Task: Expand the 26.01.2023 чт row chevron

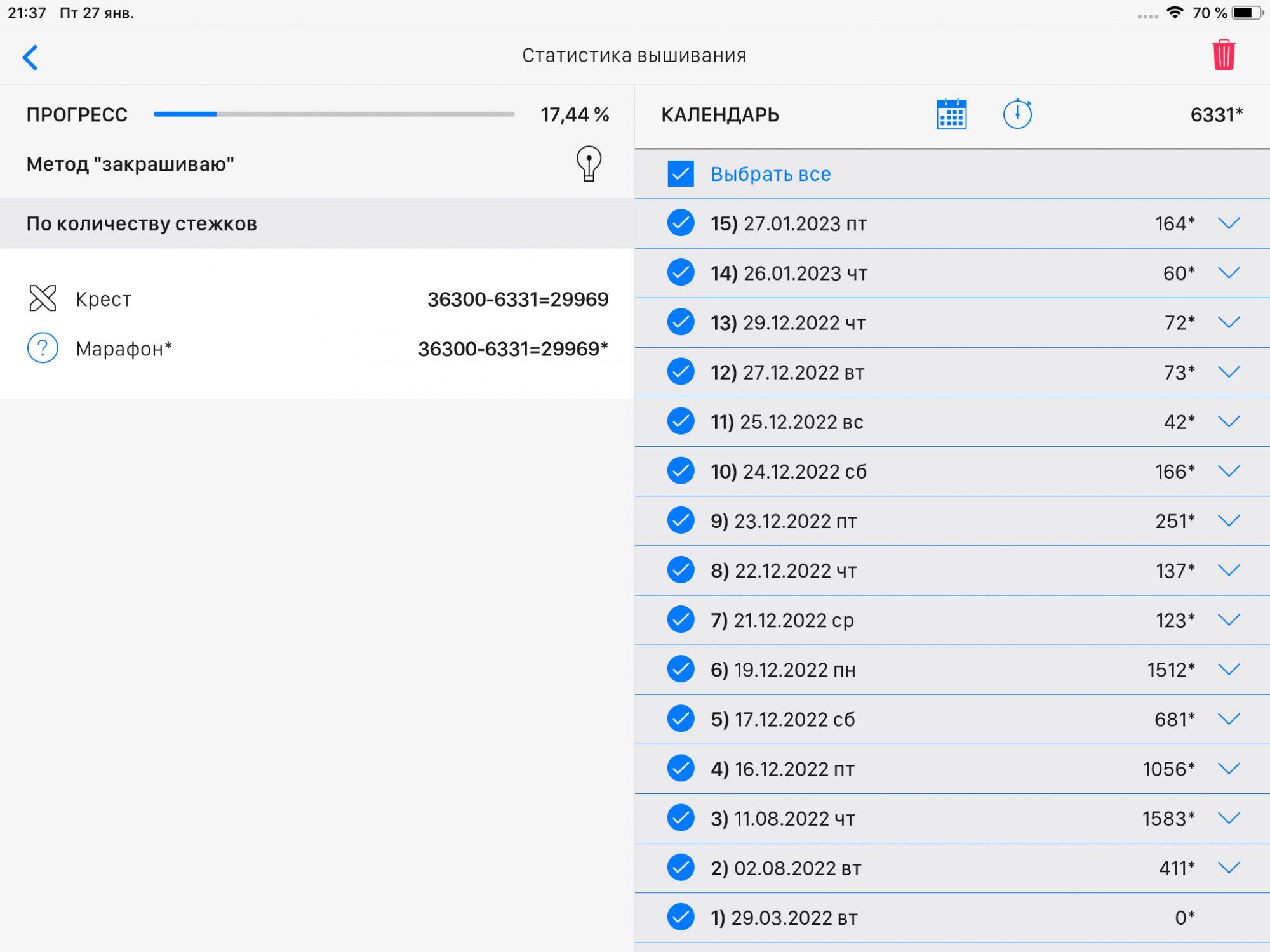Action: 1229,273
